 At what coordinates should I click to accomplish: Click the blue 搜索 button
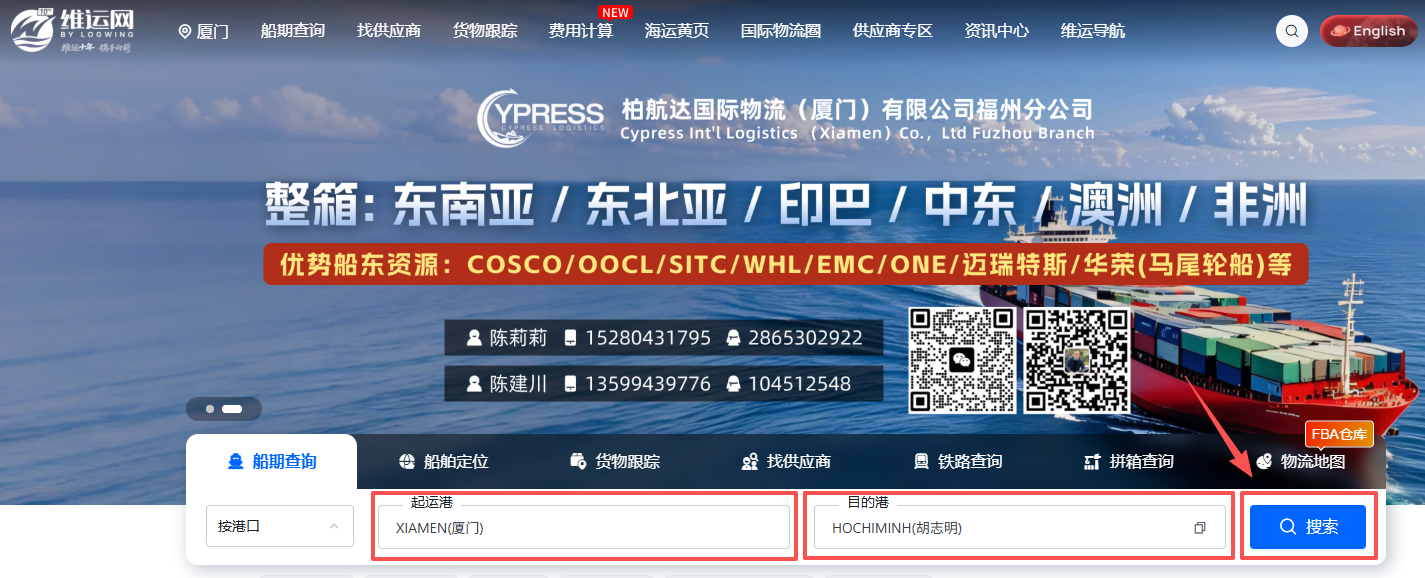pyautogui.click(x=1307, y=526)
